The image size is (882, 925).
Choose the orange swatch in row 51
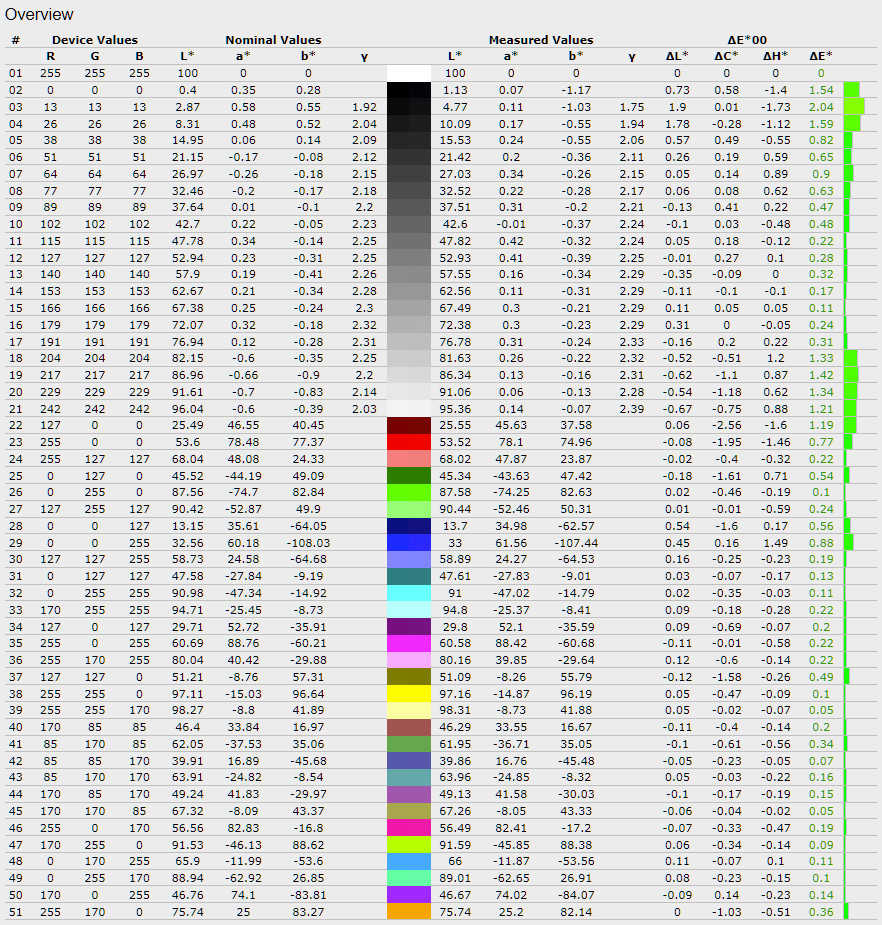coord(410,911)
